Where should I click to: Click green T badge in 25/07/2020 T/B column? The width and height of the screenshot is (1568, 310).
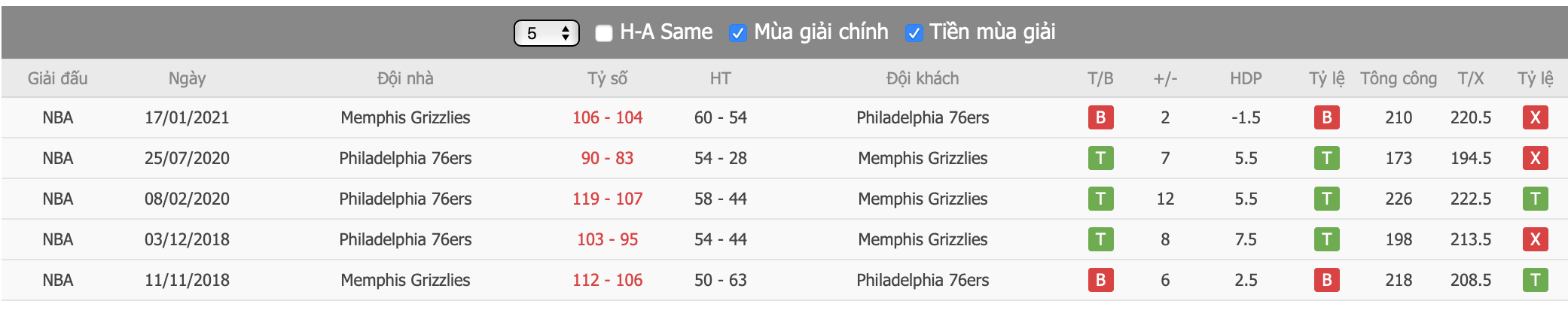point(1100,158)
